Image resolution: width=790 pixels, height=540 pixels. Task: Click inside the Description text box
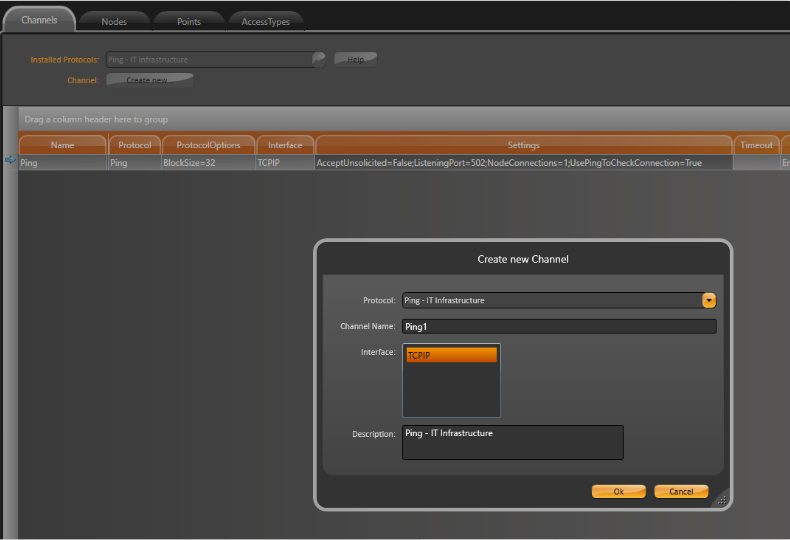(512, 442)
